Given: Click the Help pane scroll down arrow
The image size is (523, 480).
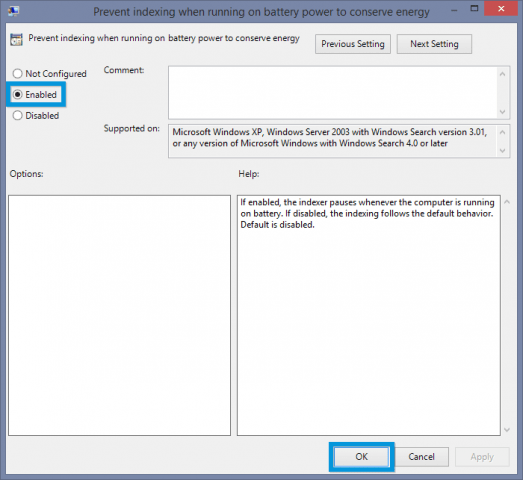Looking at the screenshot, I should (x=507, y=430).
